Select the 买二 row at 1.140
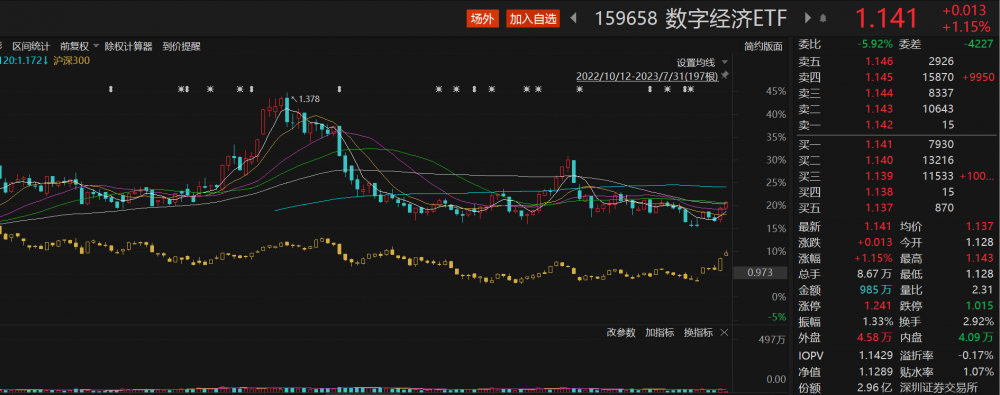 coord(896,160)
